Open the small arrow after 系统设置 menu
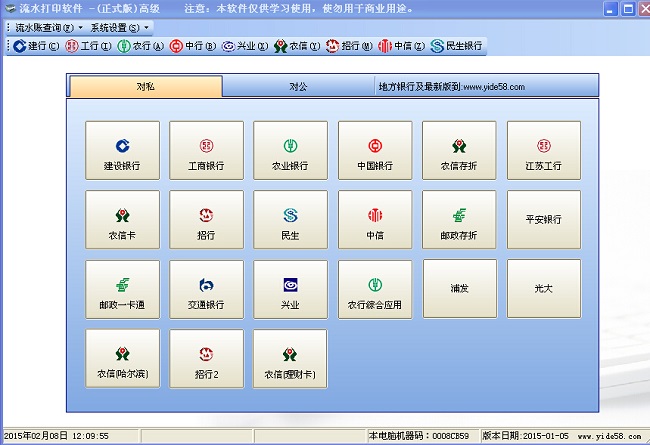 (x=148, y=27)
